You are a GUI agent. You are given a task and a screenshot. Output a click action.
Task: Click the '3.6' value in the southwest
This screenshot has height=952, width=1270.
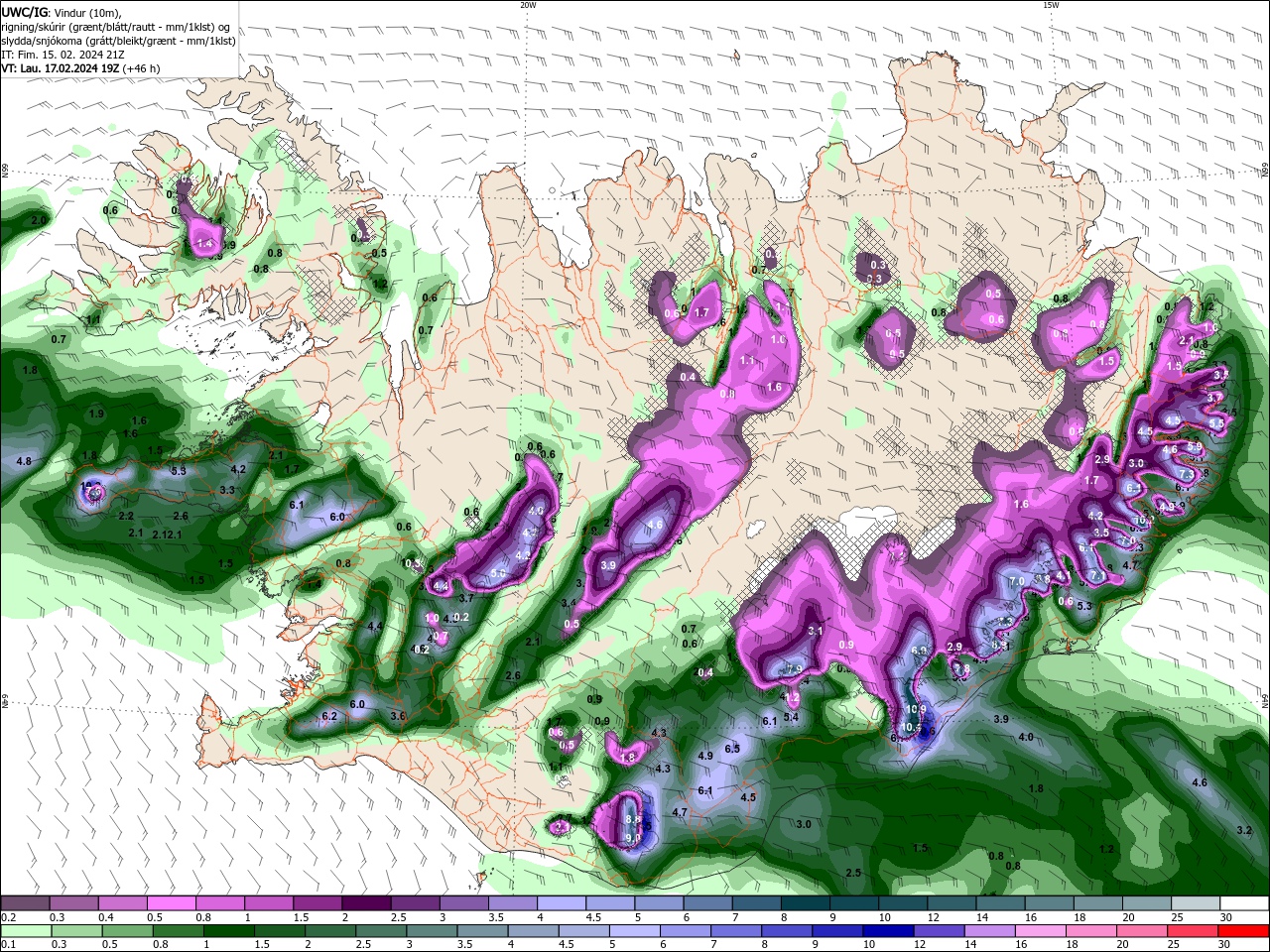pos(399,716)
